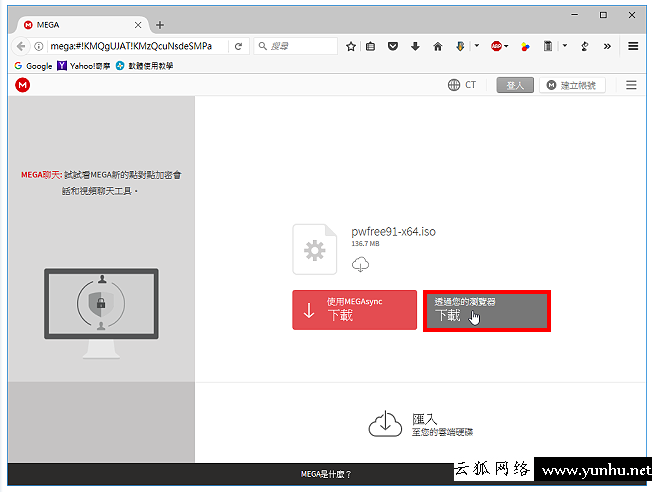Click the pwfree91-x64.iso file name
This screenshot has width=655, height=492.
click(394, 232)
